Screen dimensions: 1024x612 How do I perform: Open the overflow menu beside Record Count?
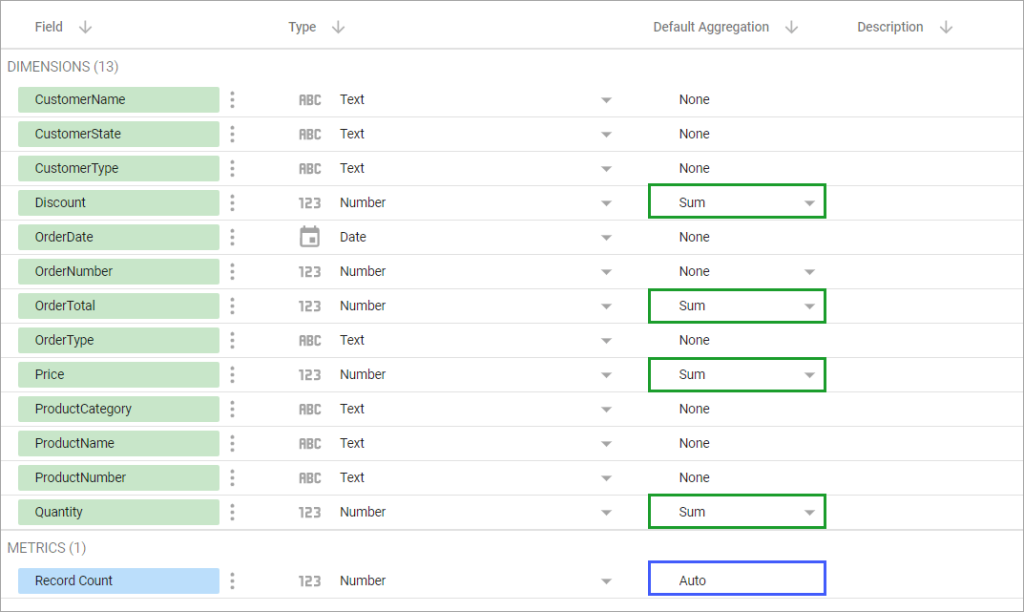[x=232, y=580]
